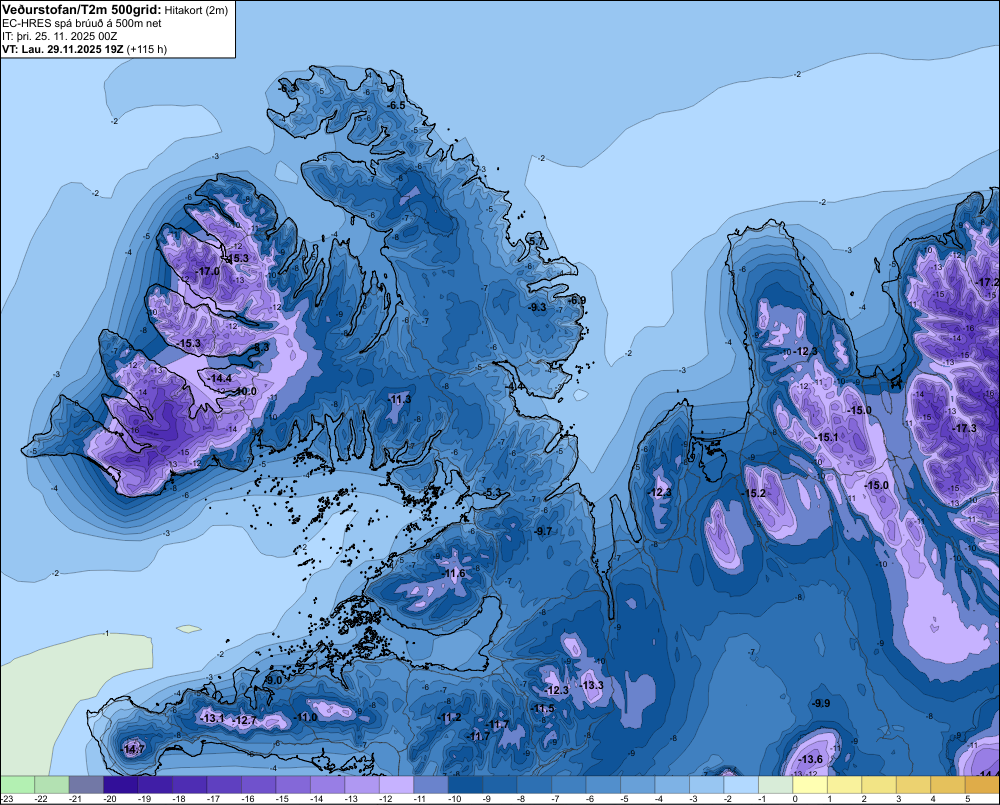Pick the legend swatch between -20 and -19

[x=121, y=785]
